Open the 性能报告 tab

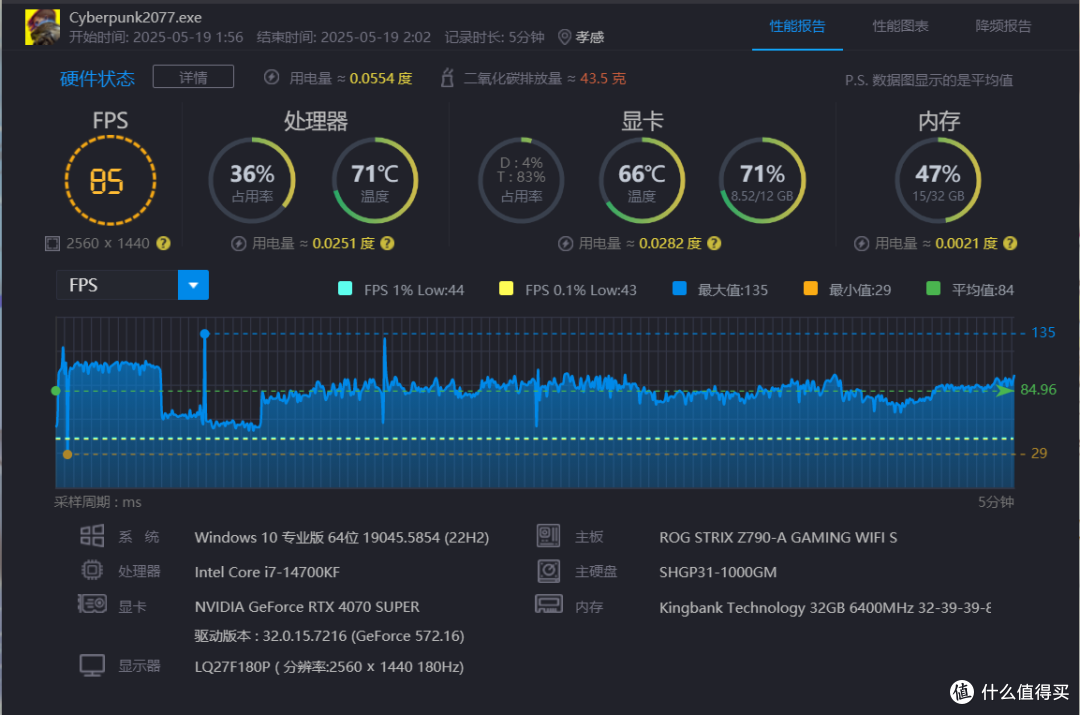click(797, 26)
